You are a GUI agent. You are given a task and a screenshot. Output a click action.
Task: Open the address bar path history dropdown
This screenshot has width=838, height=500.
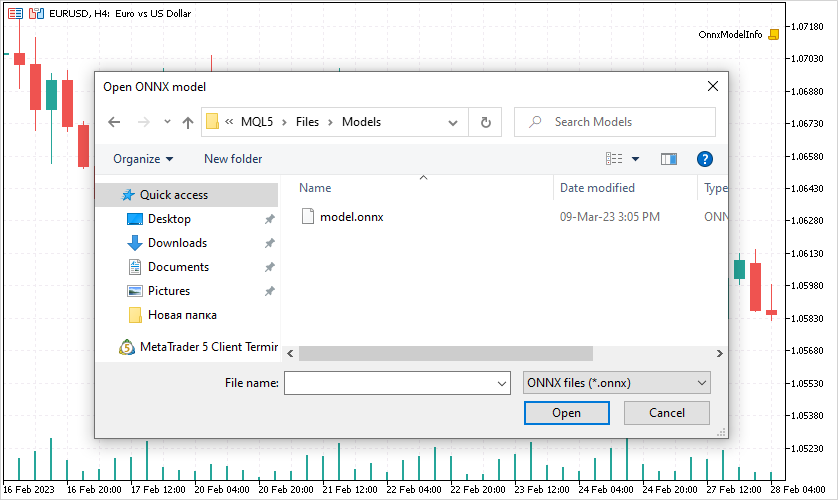point(453,122)
